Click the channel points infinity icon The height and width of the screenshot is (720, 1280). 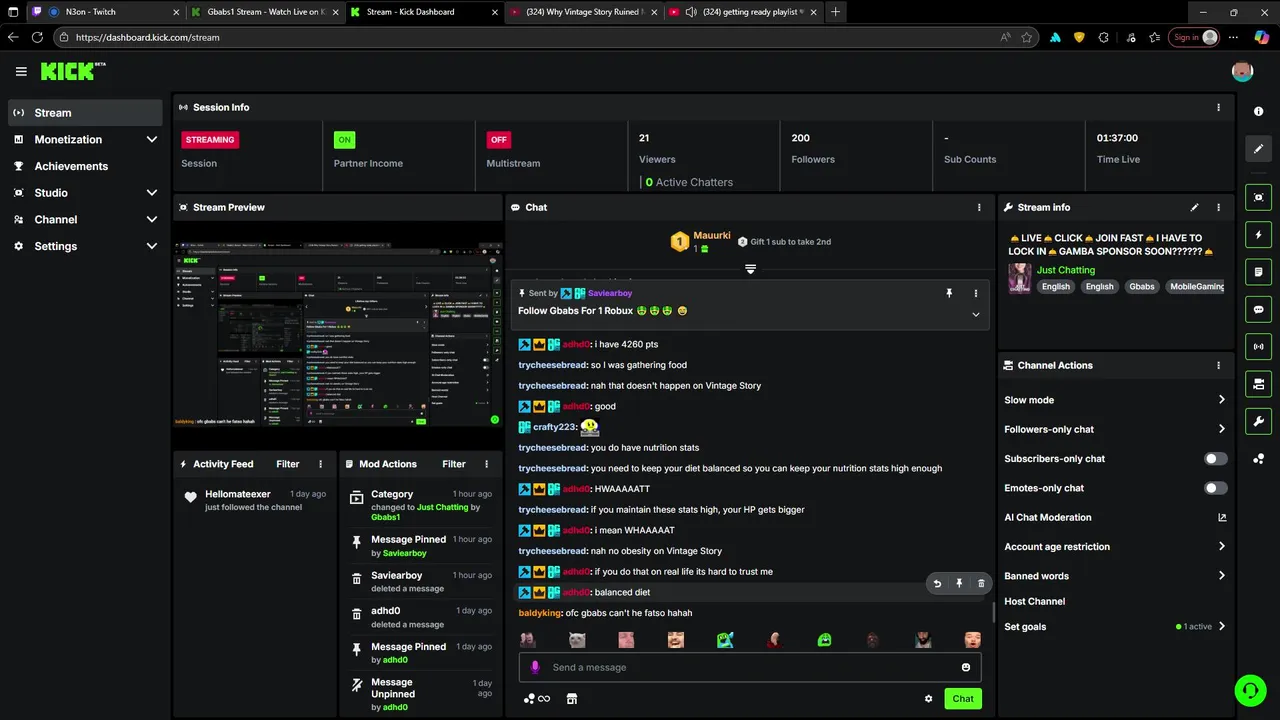point(537,699)
